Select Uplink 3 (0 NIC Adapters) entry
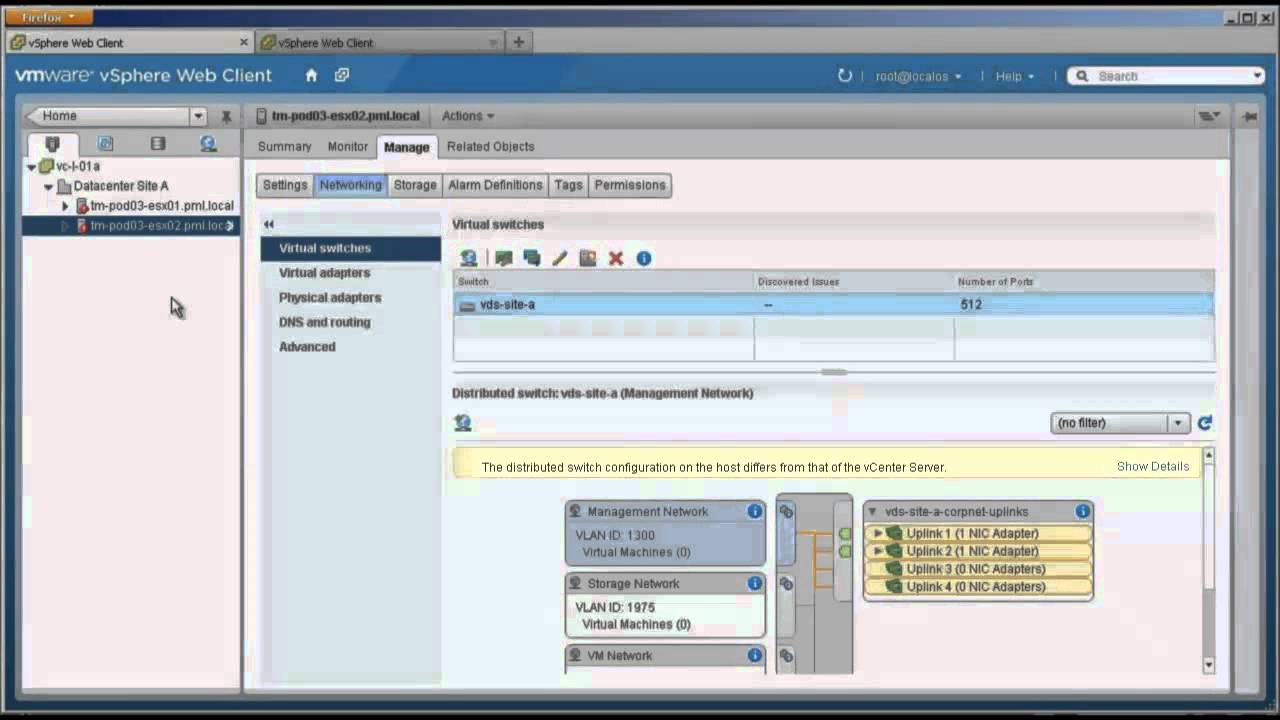Image resolution: width=1280 pixels, height=720 pixels. [977, 569]
